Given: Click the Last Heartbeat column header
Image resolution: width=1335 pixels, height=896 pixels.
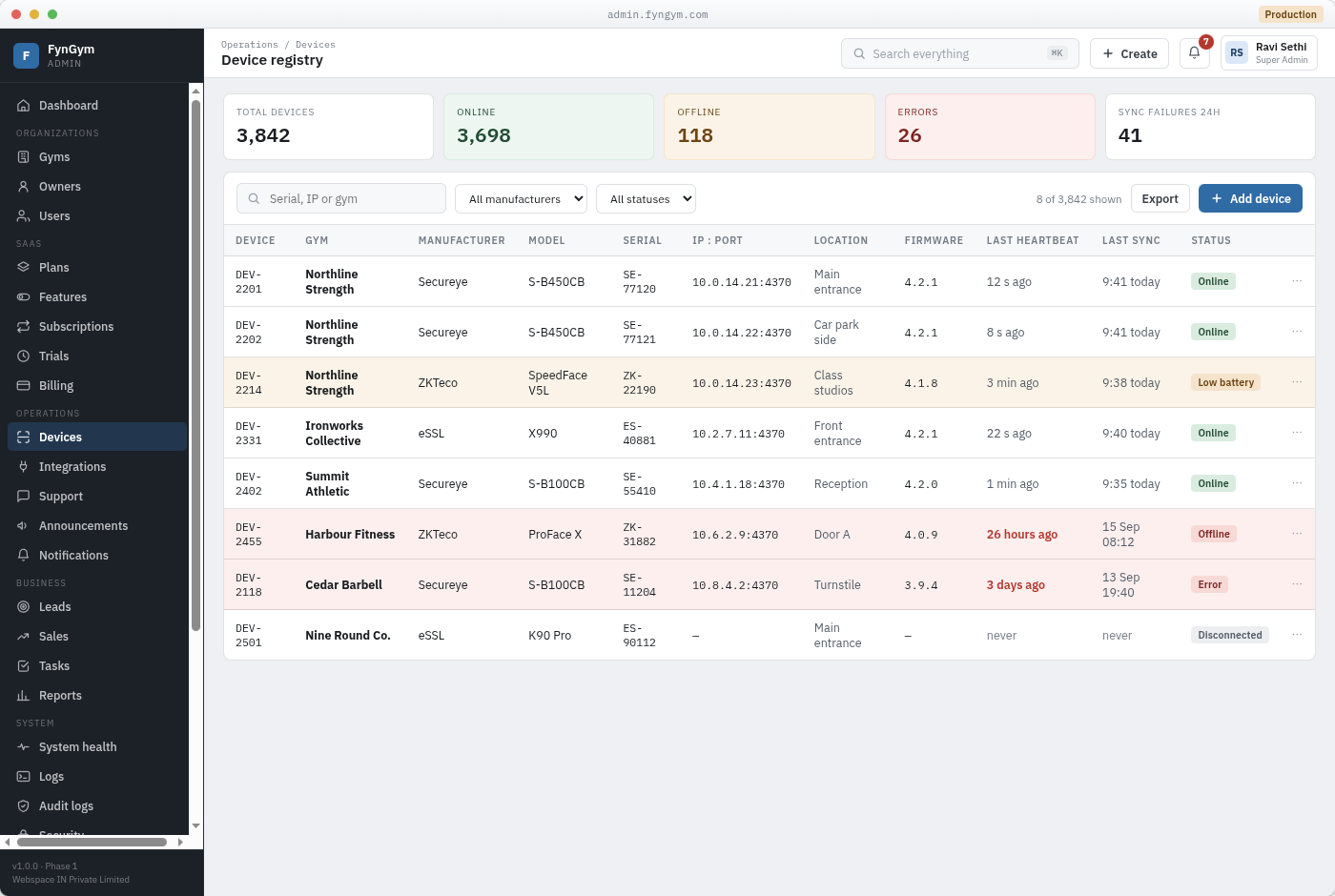Looking at the screenshot, I should [x=1033, y=240].
